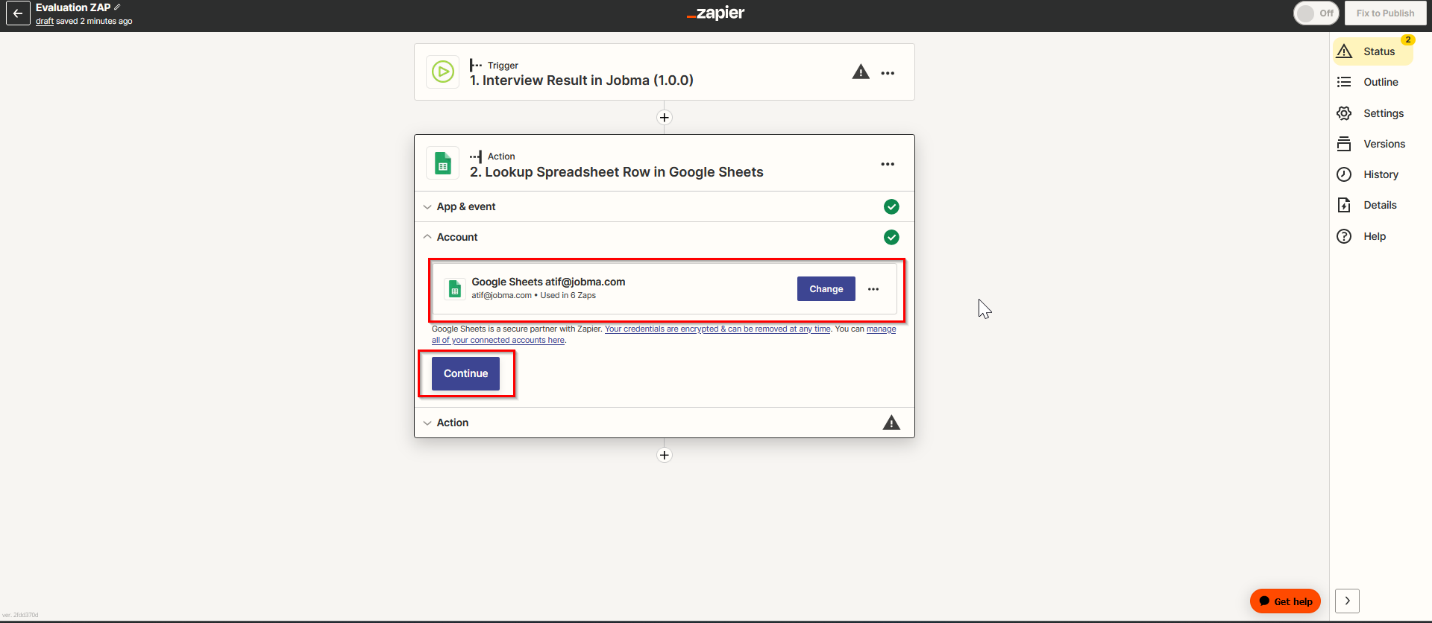This screenshot has height=623, width=1432.
Task: Open the Jobma trigger app icon
Action: tap(442, 72)
